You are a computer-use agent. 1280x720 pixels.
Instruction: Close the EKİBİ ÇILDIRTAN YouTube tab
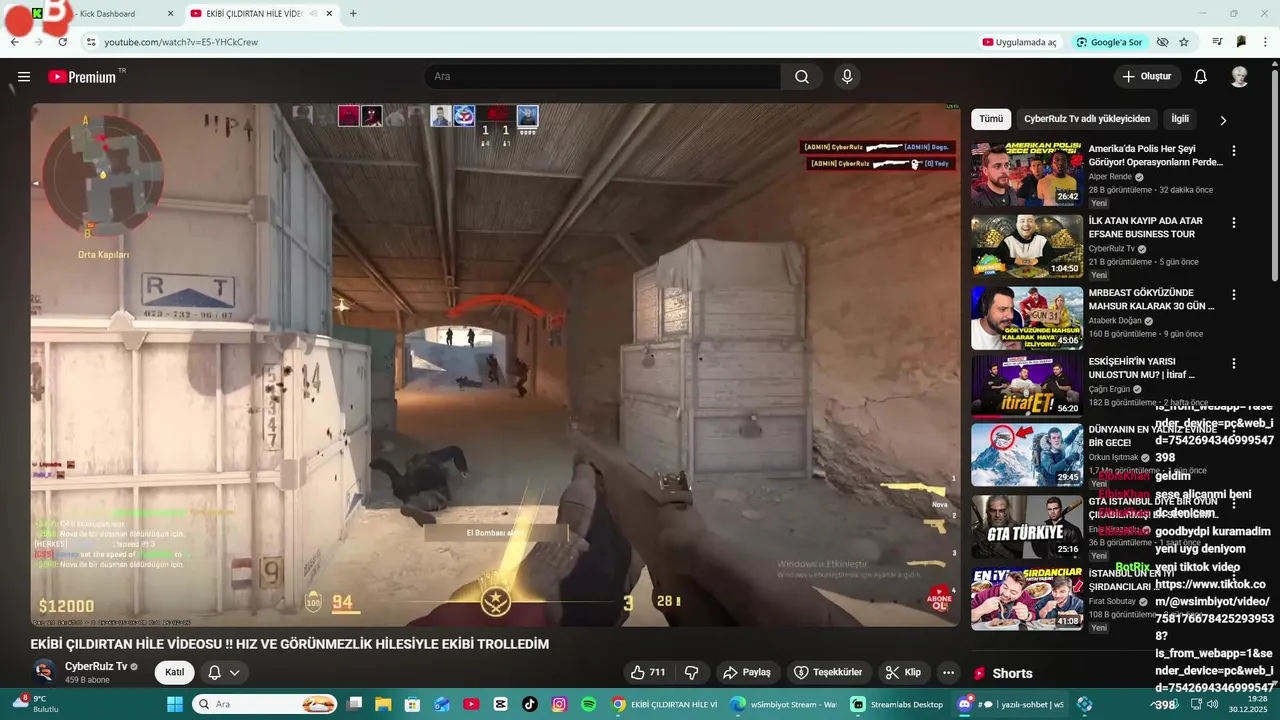pos(329,14)
